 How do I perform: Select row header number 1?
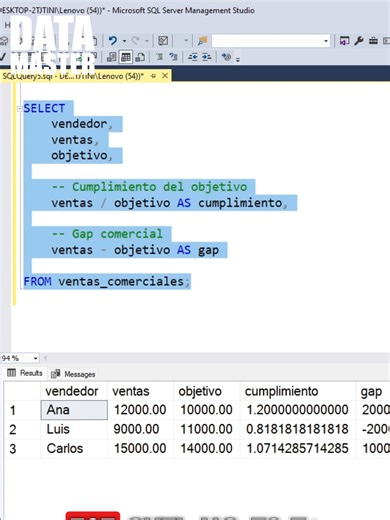click(22, 410)
